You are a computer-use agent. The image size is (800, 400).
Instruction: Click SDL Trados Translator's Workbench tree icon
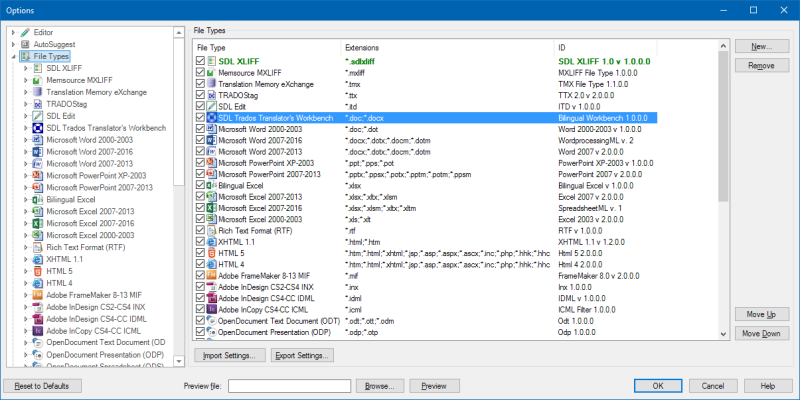37,128
